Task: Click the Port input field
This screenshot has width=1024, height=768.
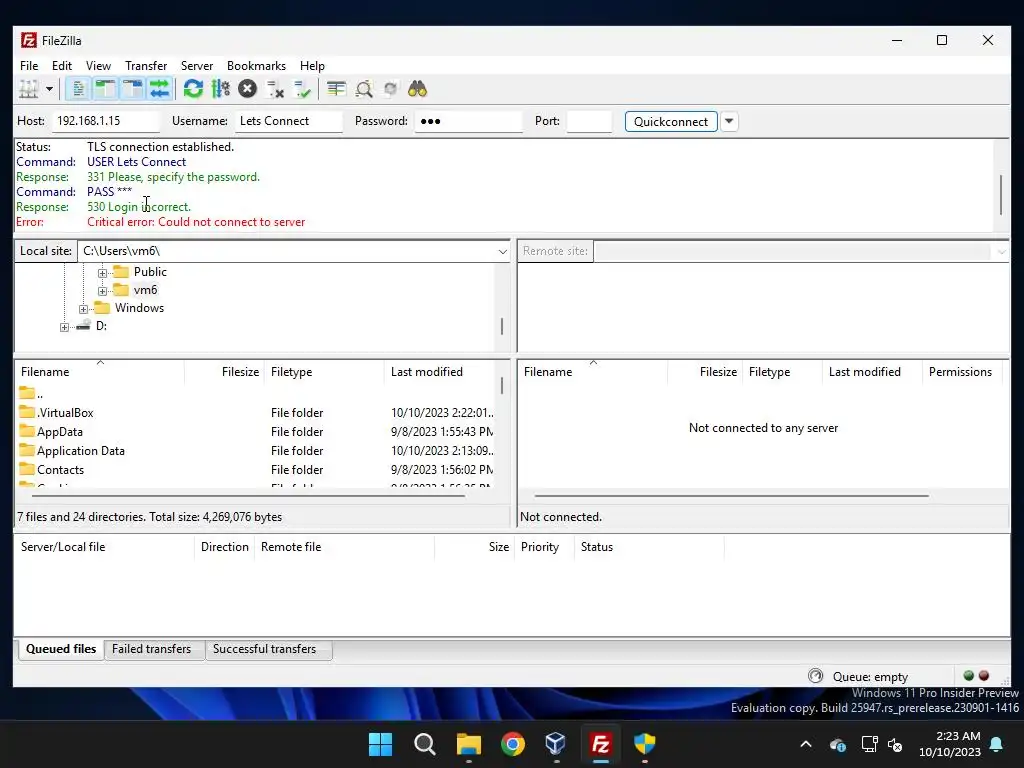Action: pos(589,121)
